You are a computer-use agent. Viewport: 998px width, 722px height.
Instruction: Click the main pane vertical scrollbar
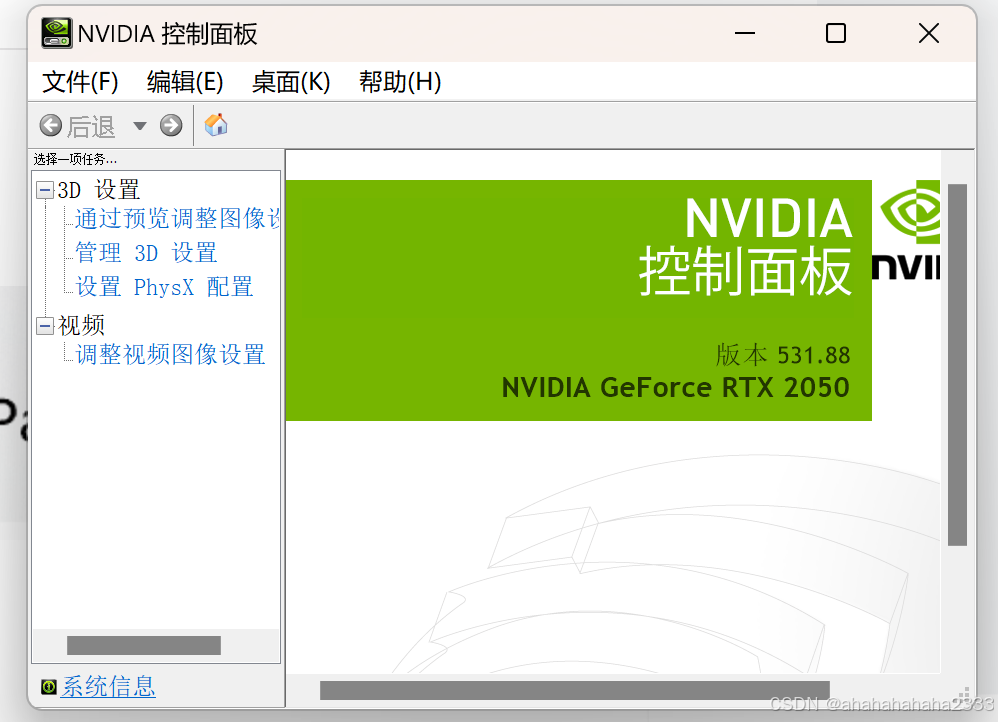957,365
